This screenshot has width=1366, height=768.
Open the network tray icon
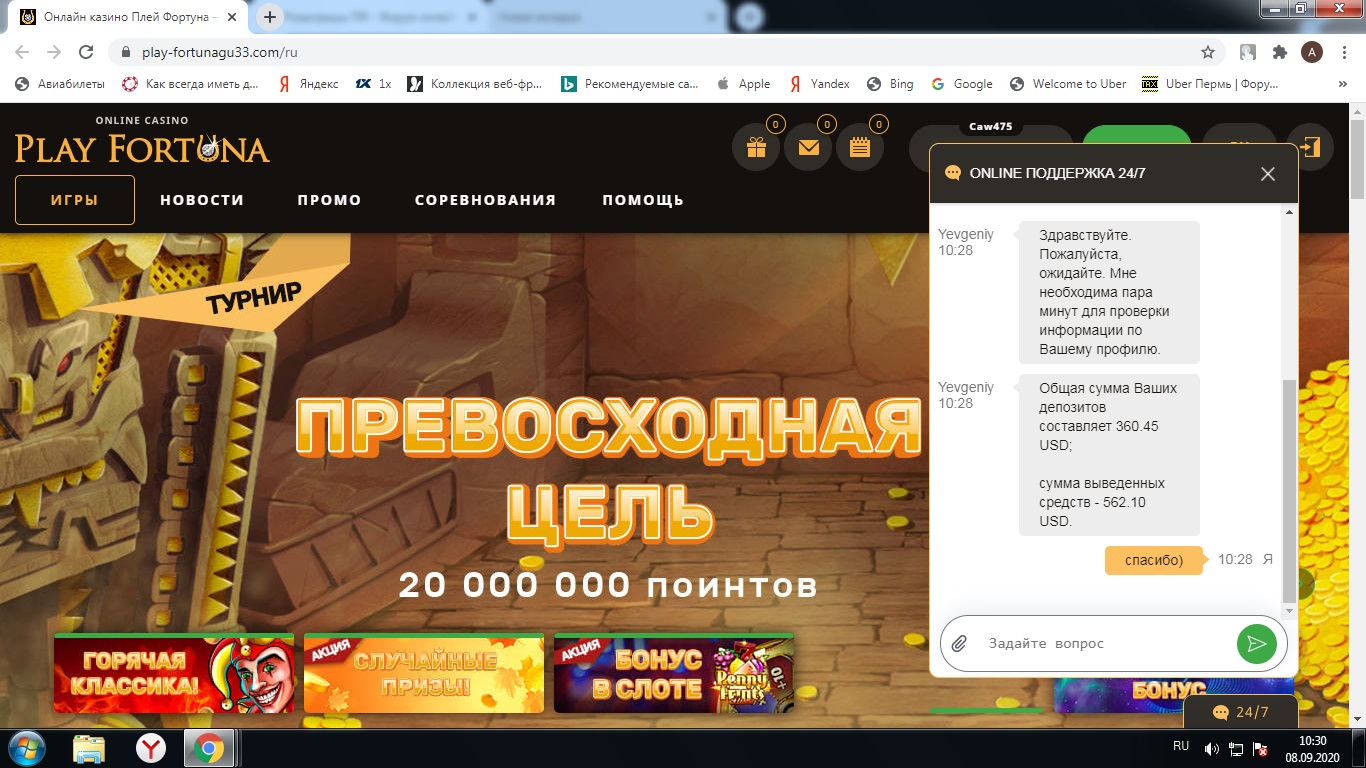(x=1236, y=748)
